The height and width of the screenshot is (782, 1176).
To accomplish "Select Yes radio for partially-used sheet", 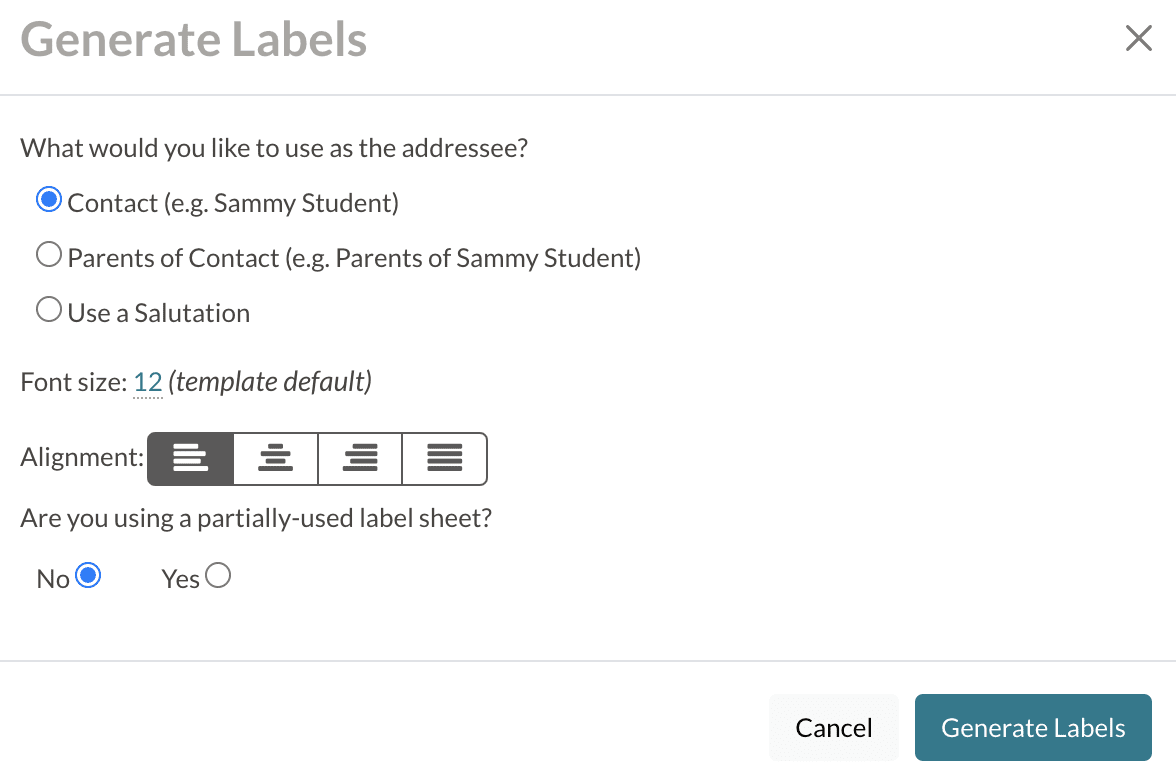I will (218, 576).
